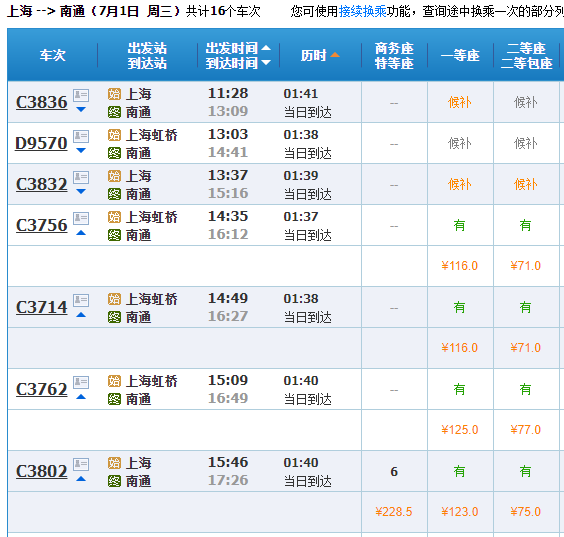564x537 pixels.
Task: Click origin station icon for C3836 上海
Action: (114, 94)
